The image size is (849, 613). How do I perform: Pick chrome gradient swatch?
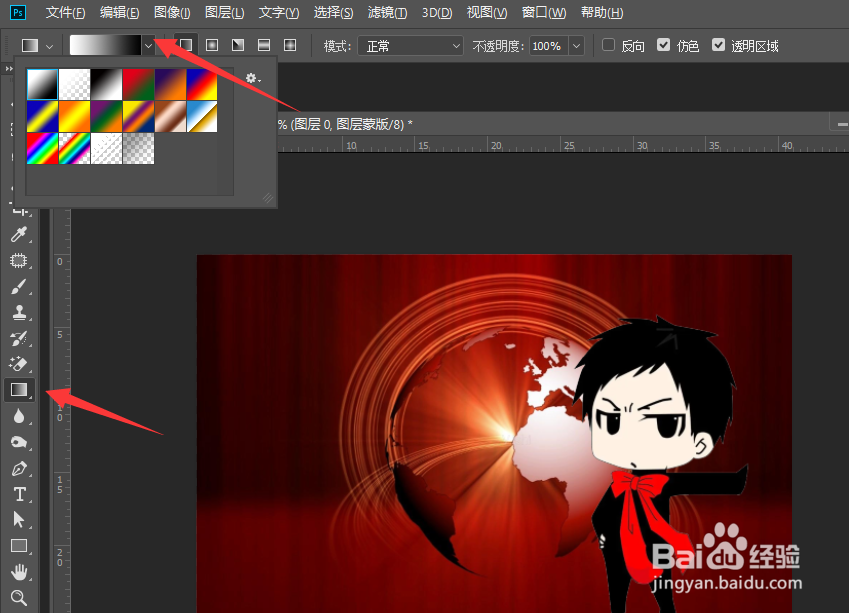pos(202,116)
